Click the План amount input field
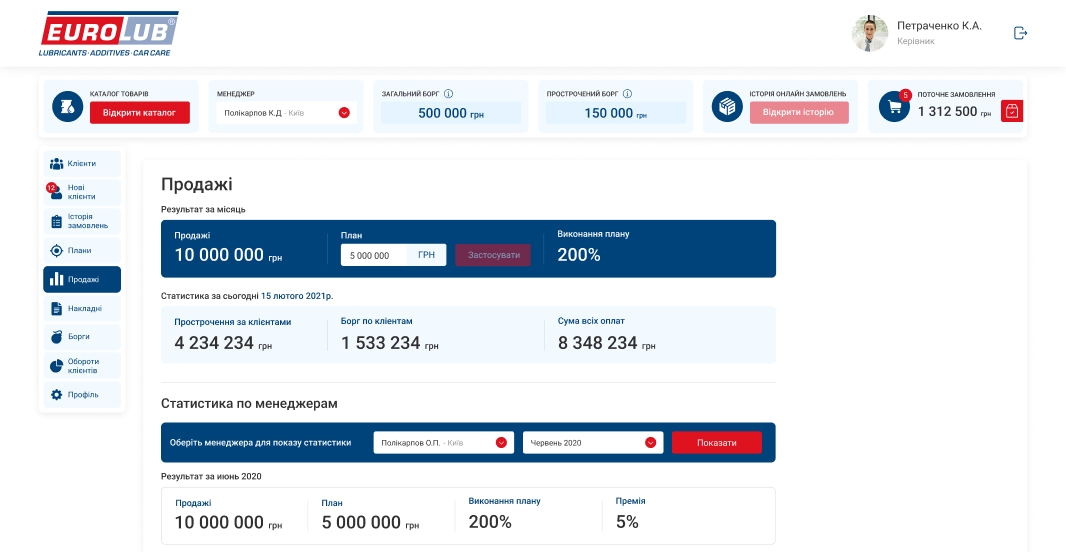1066x552 pixels. (377, 255)
